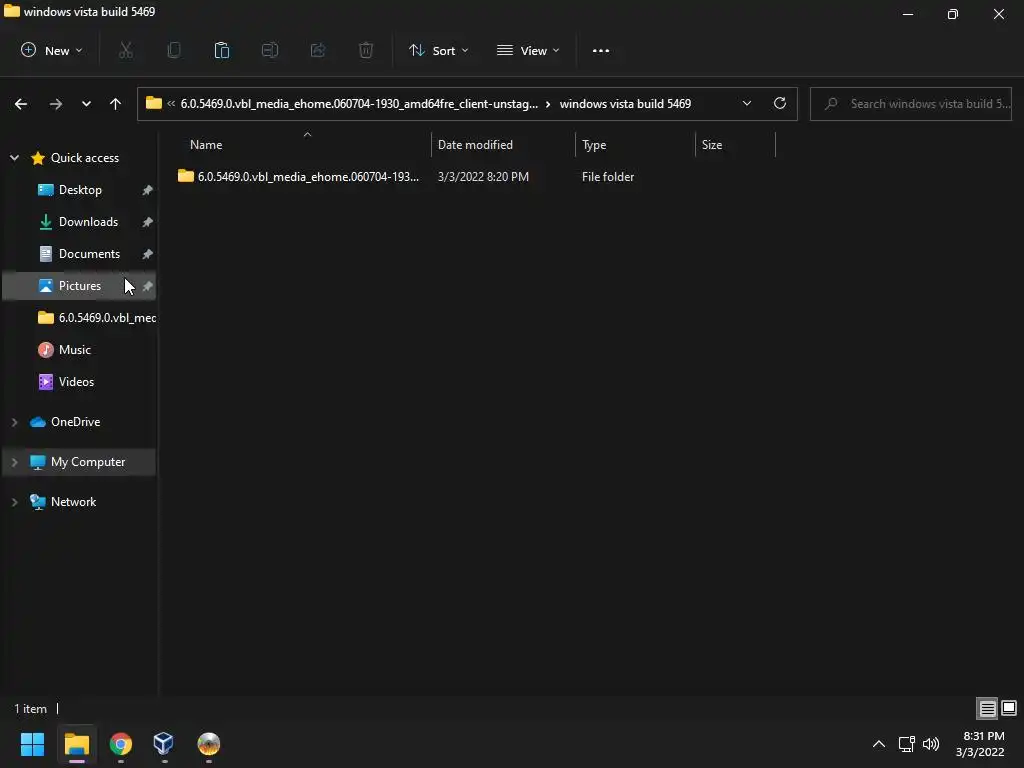Open the clock showing 8:31 PM
Screen dimensions: 1024x768
tap(981, 744)
